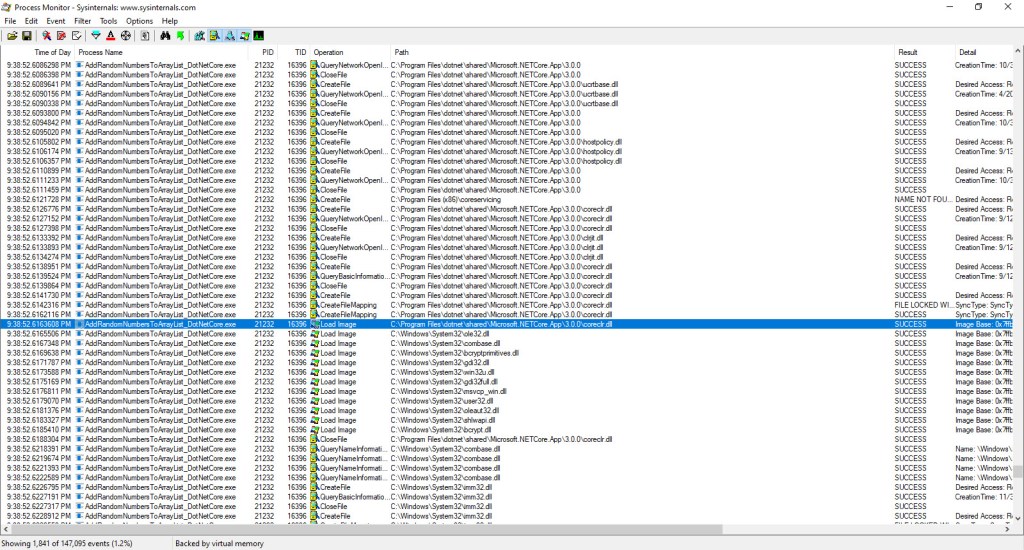Toggle the Capture events magnifier button

(x=46, y=36)
